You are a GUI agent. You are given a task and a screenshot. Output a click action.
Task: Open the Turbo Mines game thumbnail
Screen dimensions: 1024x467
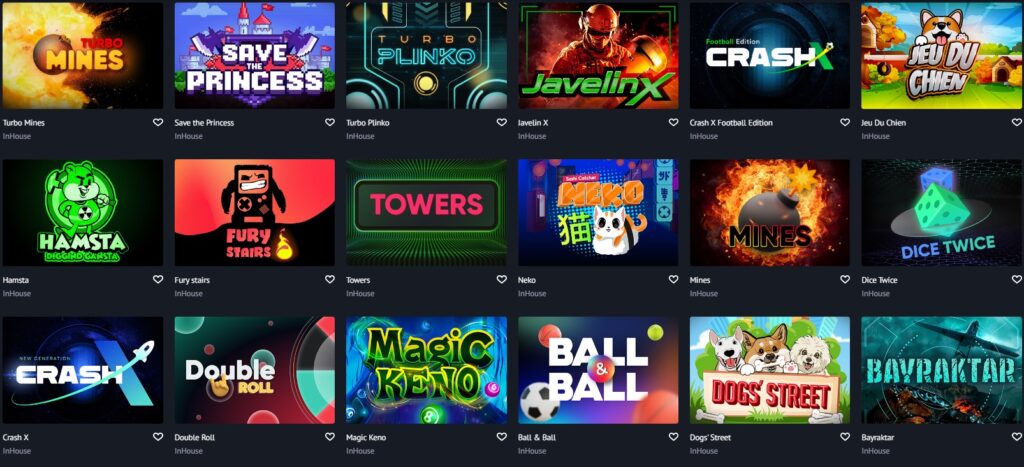point(83,56)
